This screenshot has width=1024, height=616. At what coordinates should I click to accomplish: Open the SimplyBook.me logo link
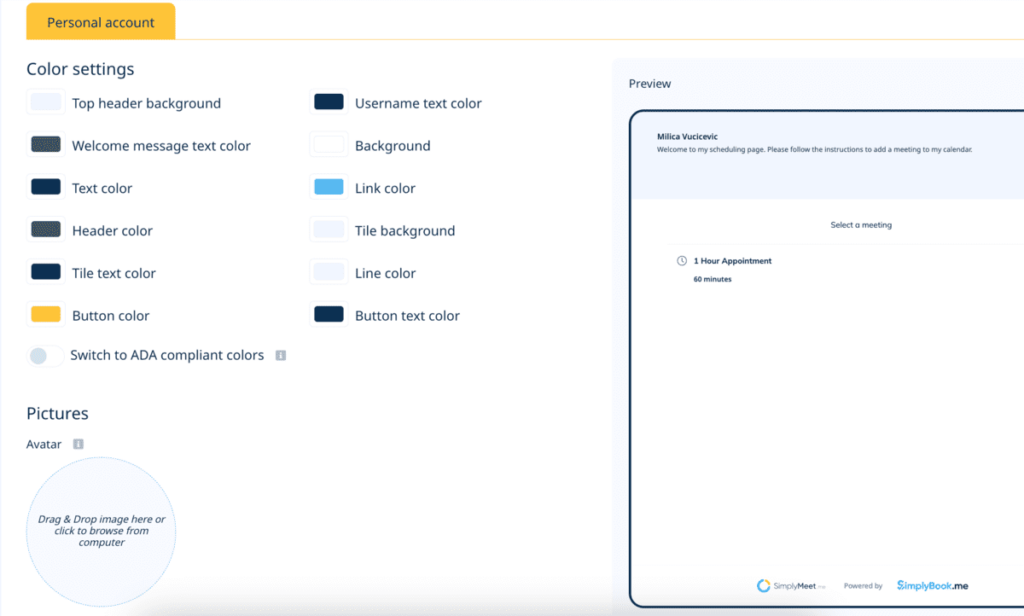pos(932,586)
